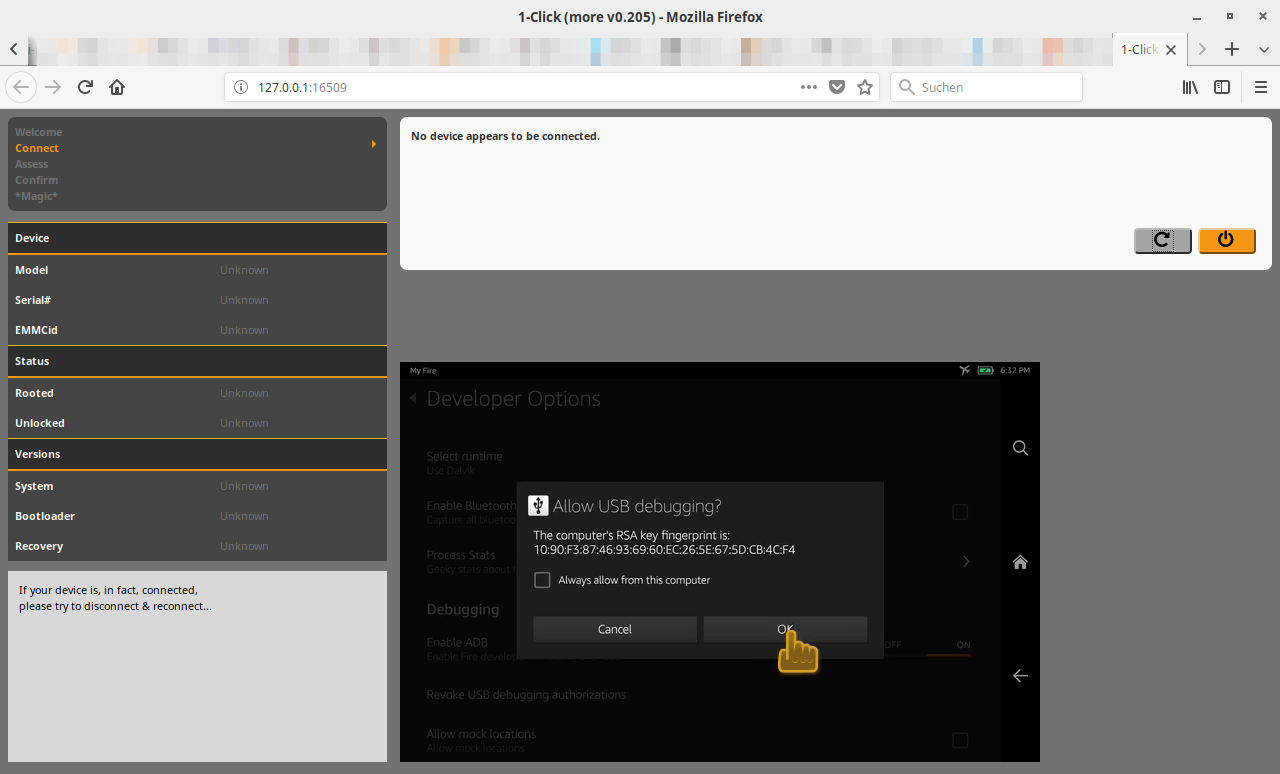
Task: Open page actions three-dot menu
Action: 809,87
